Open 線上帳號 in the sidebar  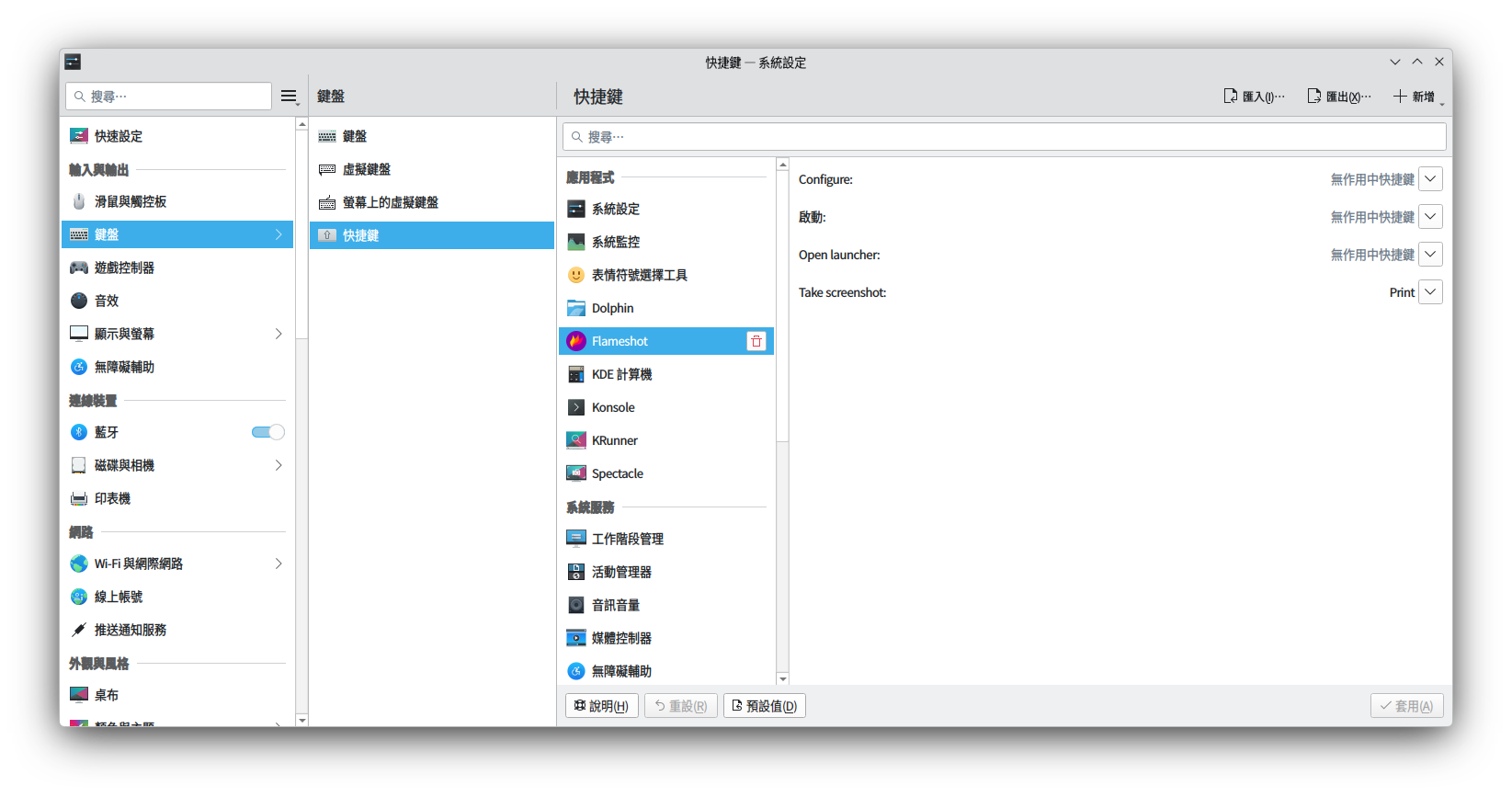click(177, 597)
